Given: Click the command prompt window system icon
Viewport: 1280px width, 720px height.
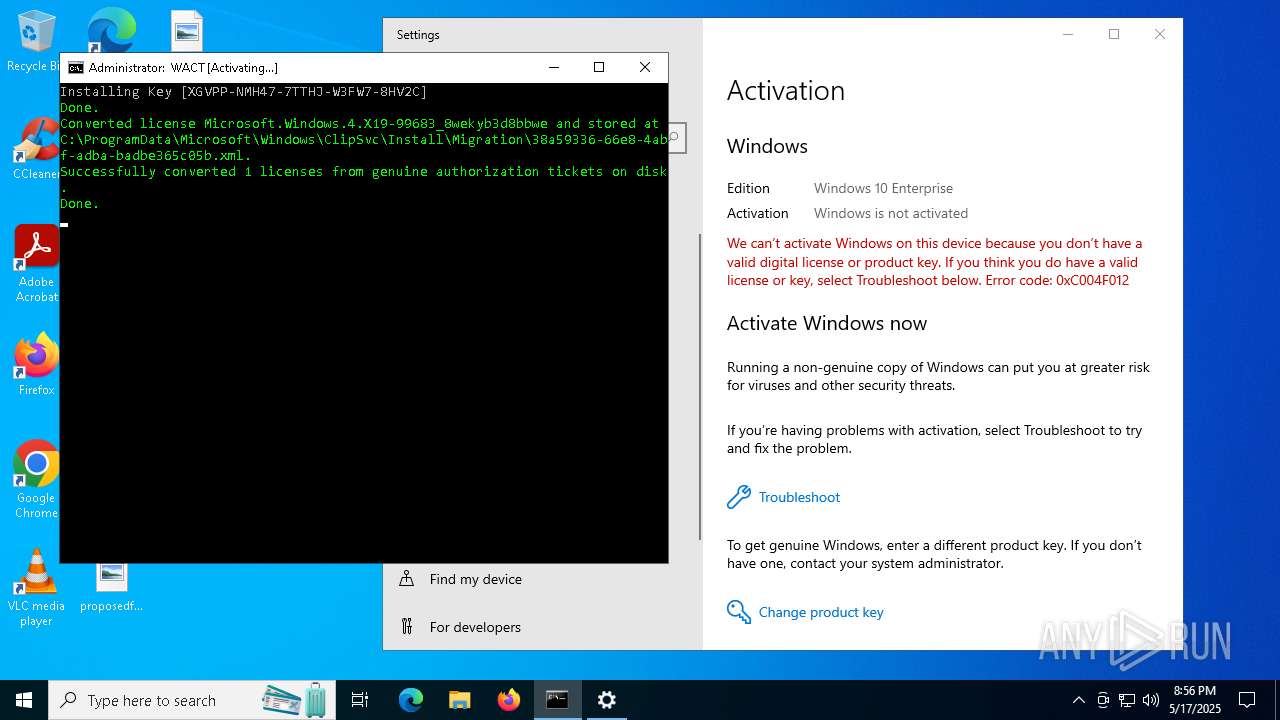Looking at the screenshot, I should [x=76, y=68].
